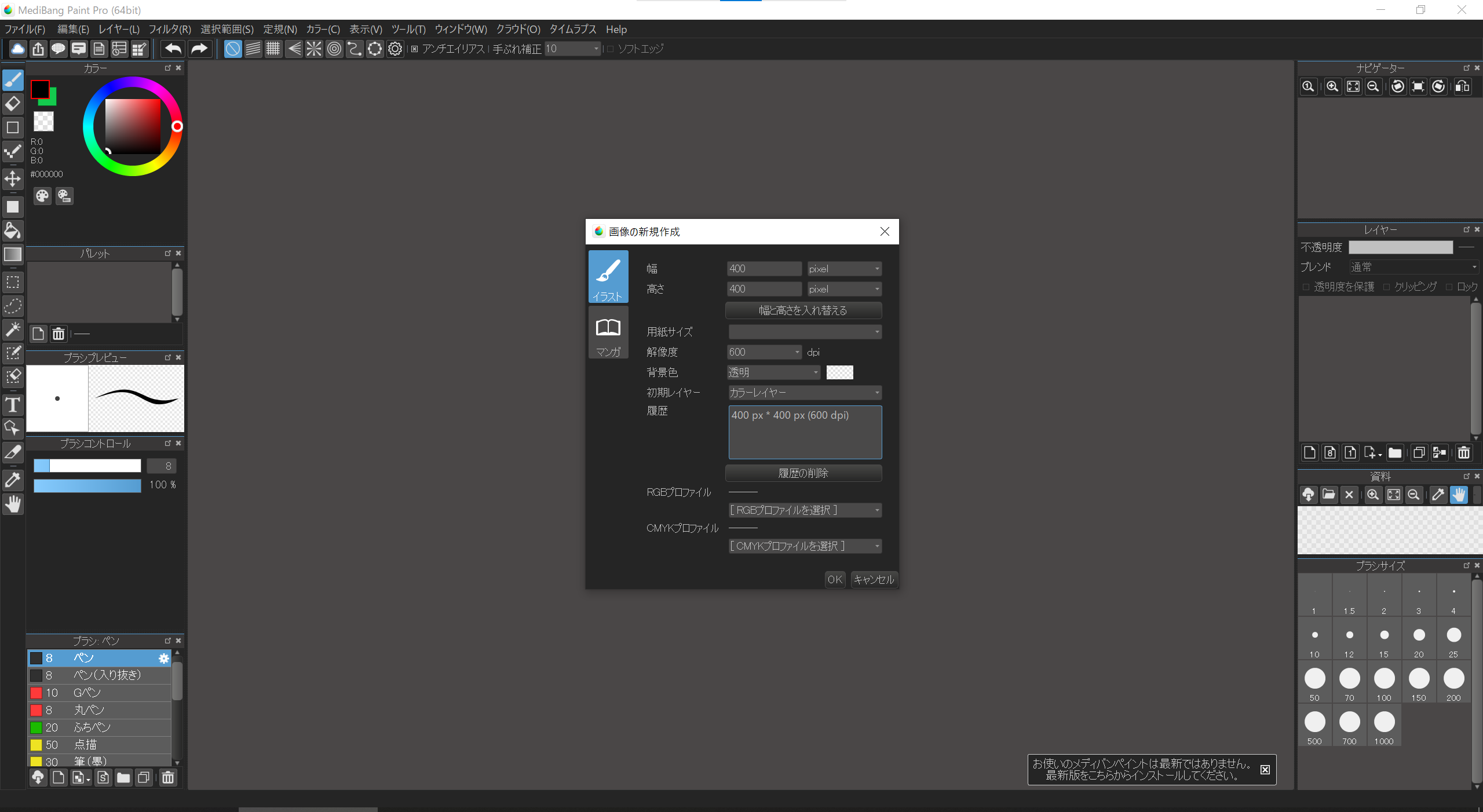Click the Undo arrow in toolbar
Viewport: 1483px width, 812px height.
point(173,49)
